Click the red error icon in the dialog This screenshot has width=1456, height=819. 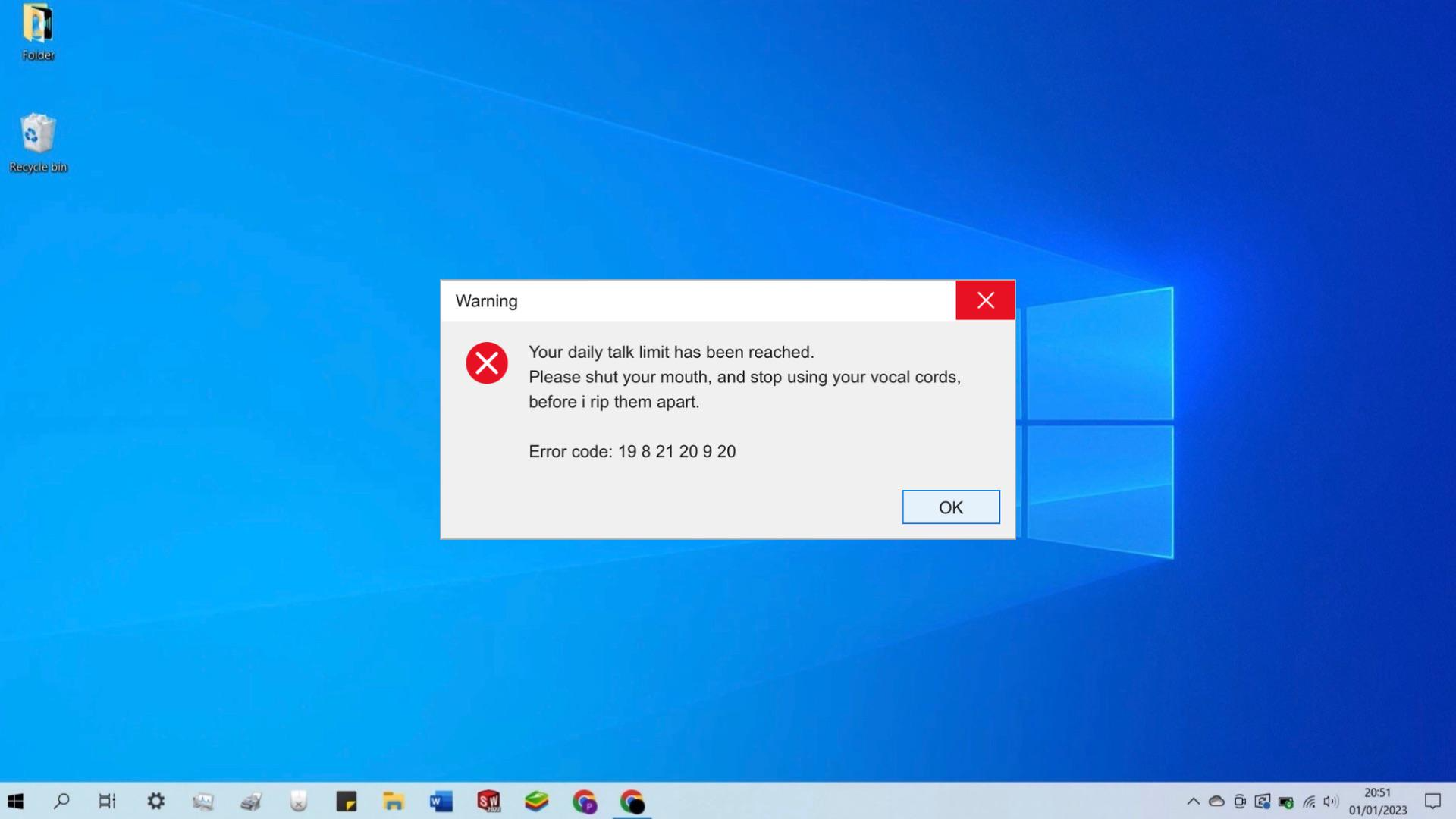point(487,362)
